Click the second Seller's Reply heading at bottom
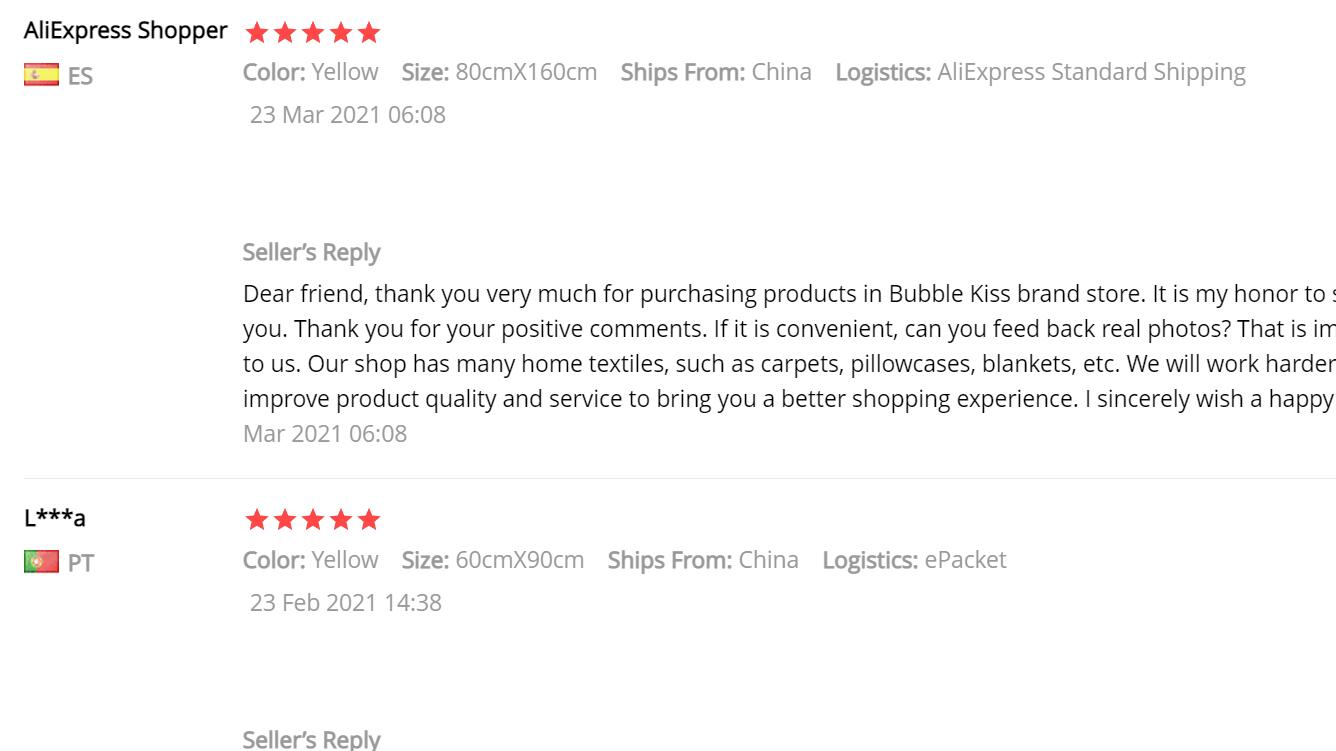The image size is (1336, 751). click(312, 739)
